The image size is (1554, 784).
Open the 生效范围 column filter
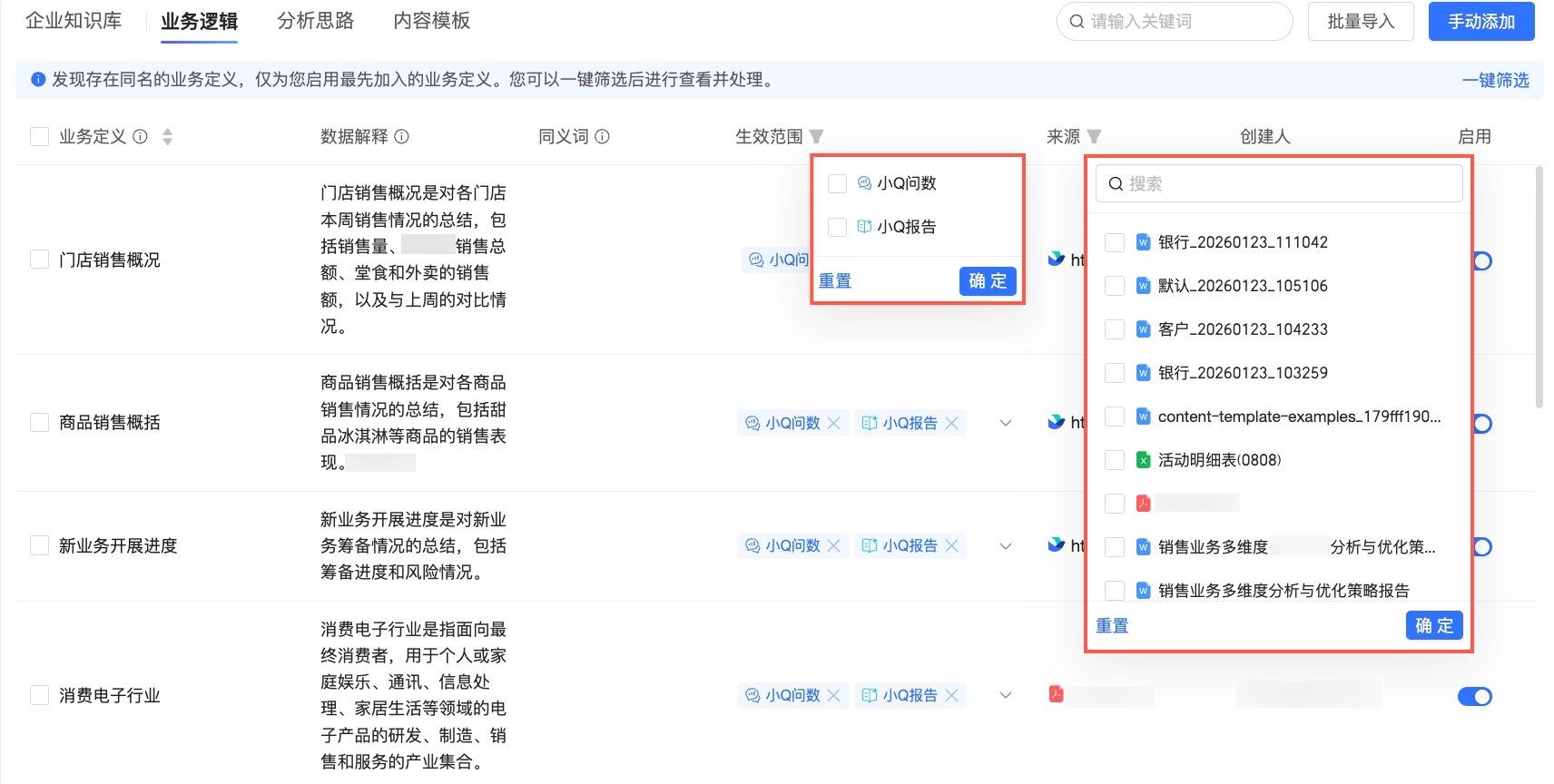(x=816, y=136)
